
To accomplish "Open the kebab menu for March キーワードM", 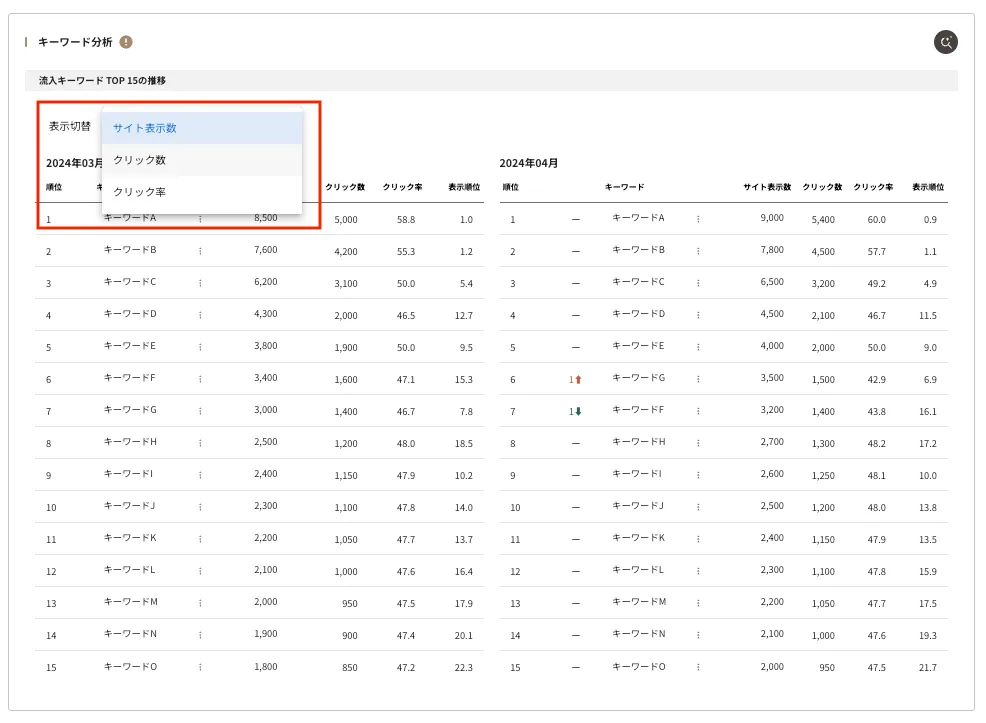I will (200, 603).
